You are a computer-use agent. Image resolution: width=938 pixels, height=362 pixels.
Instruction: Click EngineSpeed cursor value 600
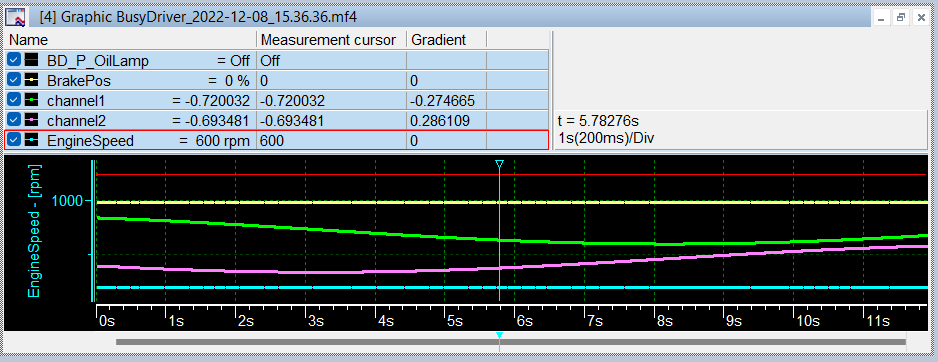click(x=272, y=141)
